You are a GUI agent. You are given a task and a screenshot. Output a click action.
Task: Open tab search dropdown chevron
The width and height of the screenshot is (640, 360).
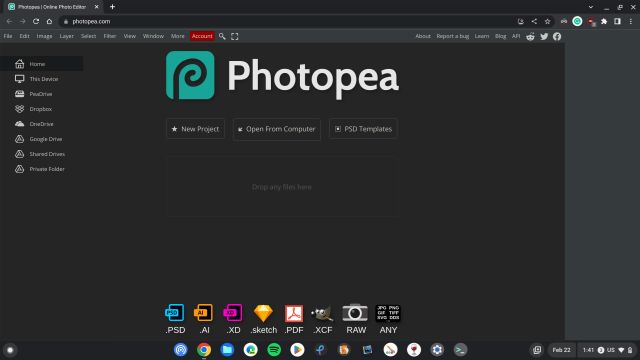(591, 7)
